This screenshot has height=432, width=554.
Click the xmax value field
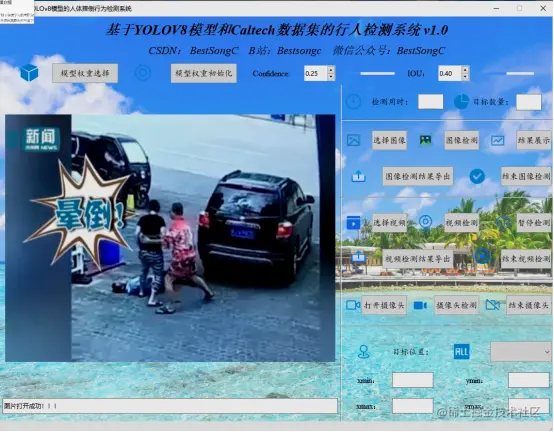pyautogui.click(x=413, y=406)
